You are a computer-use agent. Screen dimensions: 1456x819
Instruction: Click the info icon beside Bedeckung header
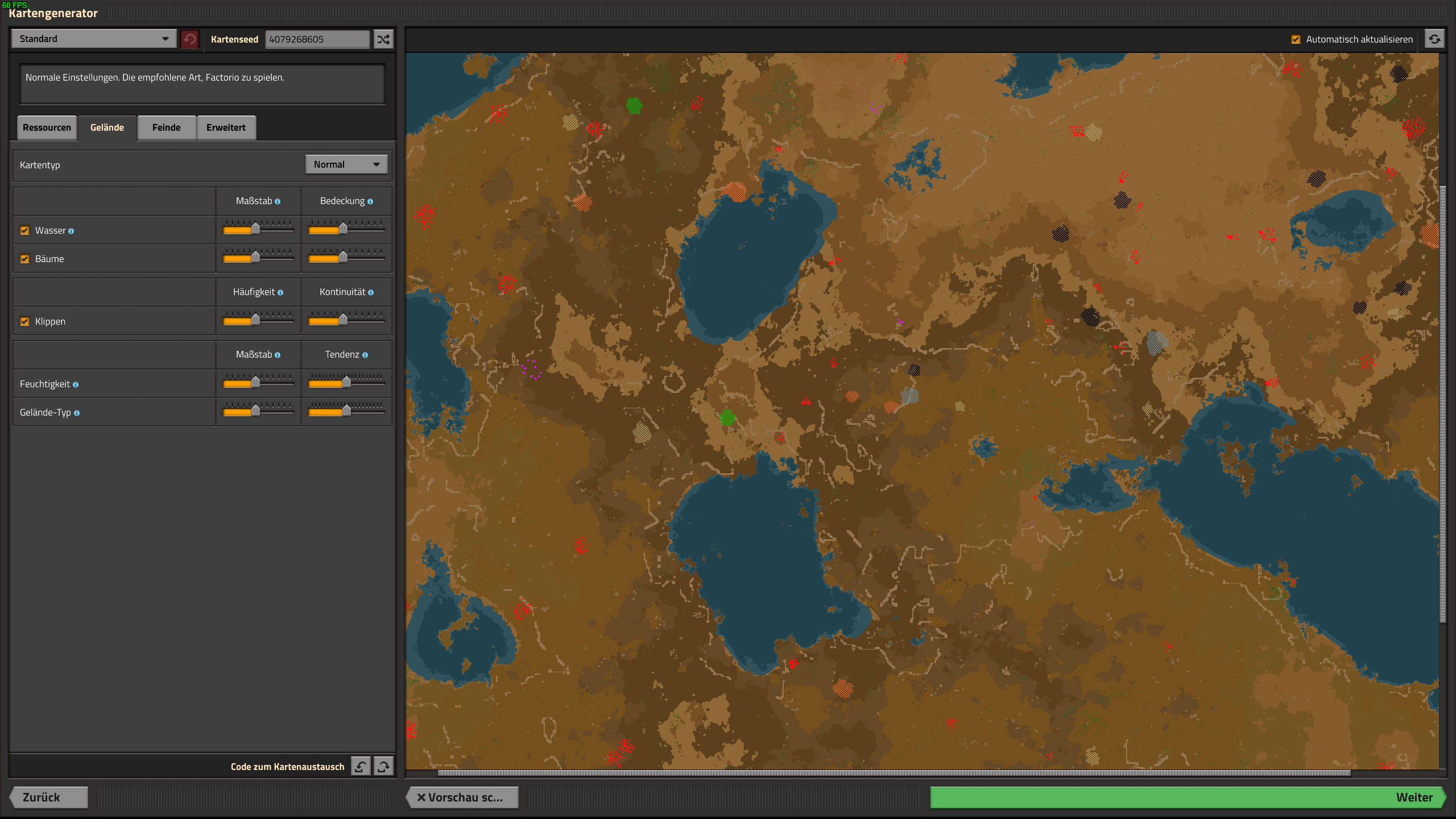370,201
